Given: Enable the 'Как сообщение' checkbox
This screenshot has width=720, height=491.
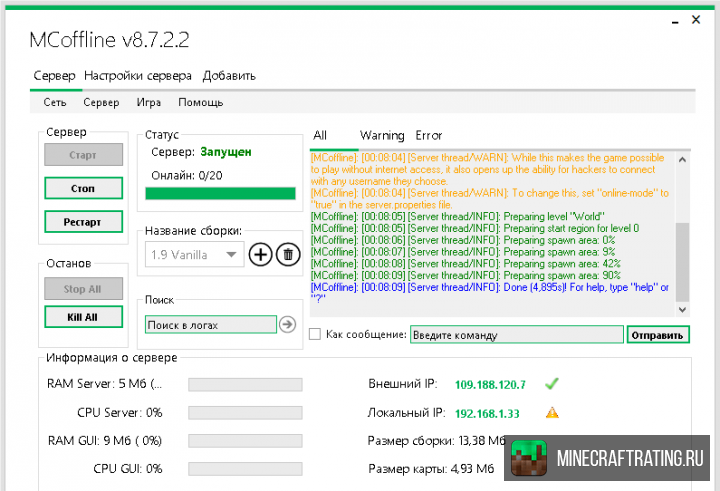Looking at the screenshot, I should [x=315, y=334].
